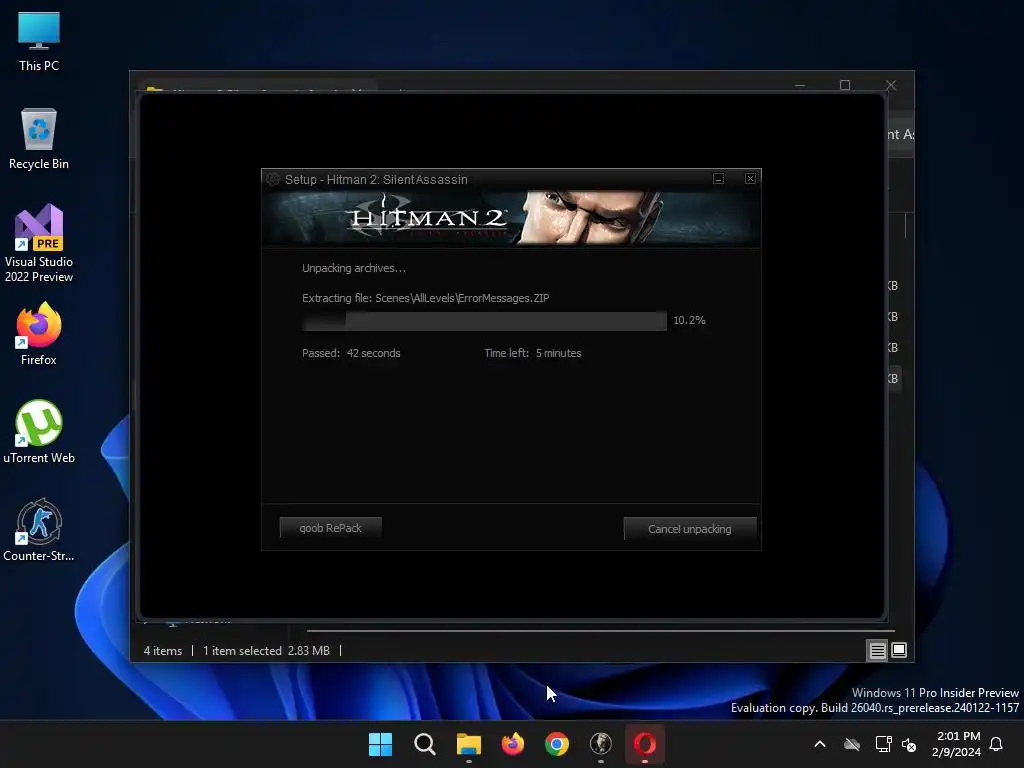1024x768 pixels.
Task: Switch File Explorer to details view
Action: [x=877, y=650]
